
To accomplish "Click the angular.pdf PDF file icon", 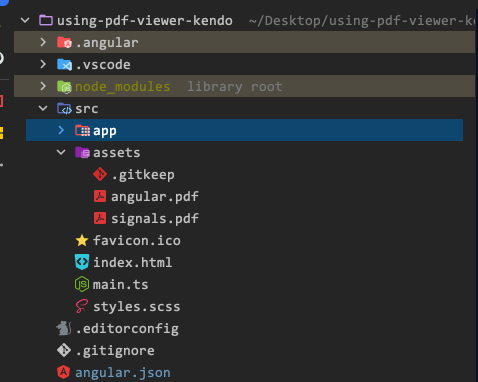I will 100,196.
